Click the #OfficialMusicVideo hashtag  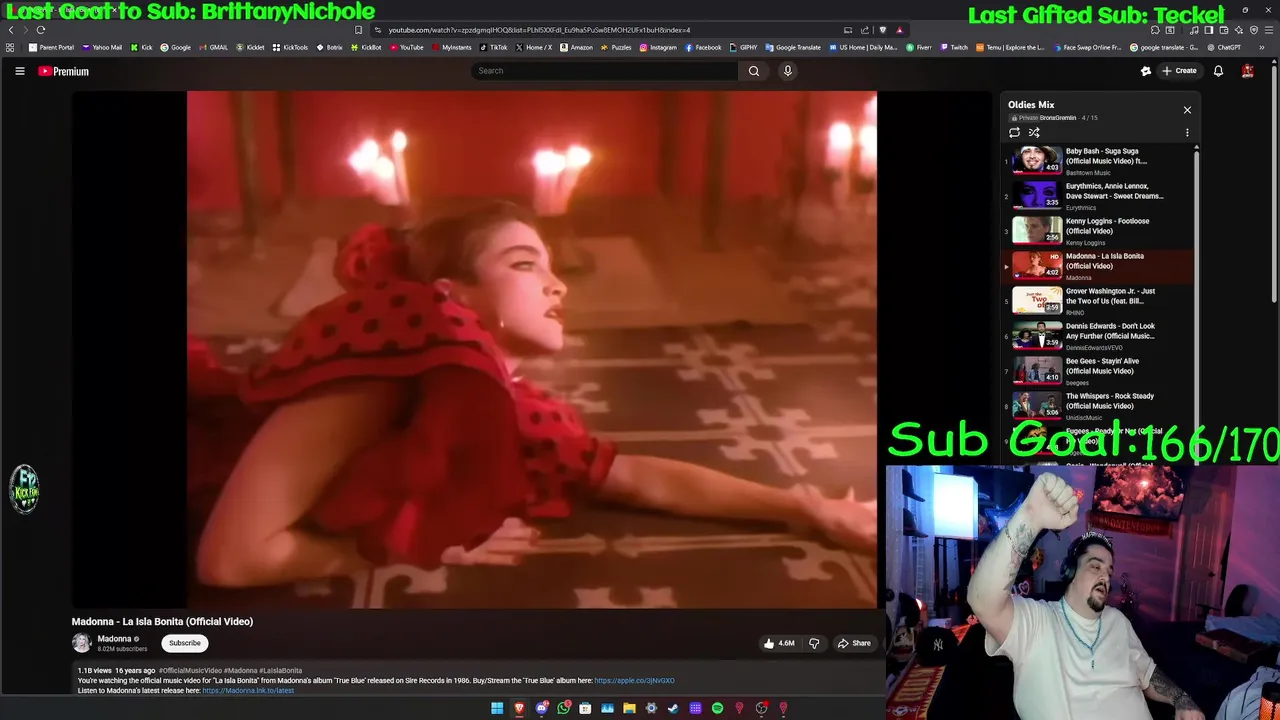(190, 671)
